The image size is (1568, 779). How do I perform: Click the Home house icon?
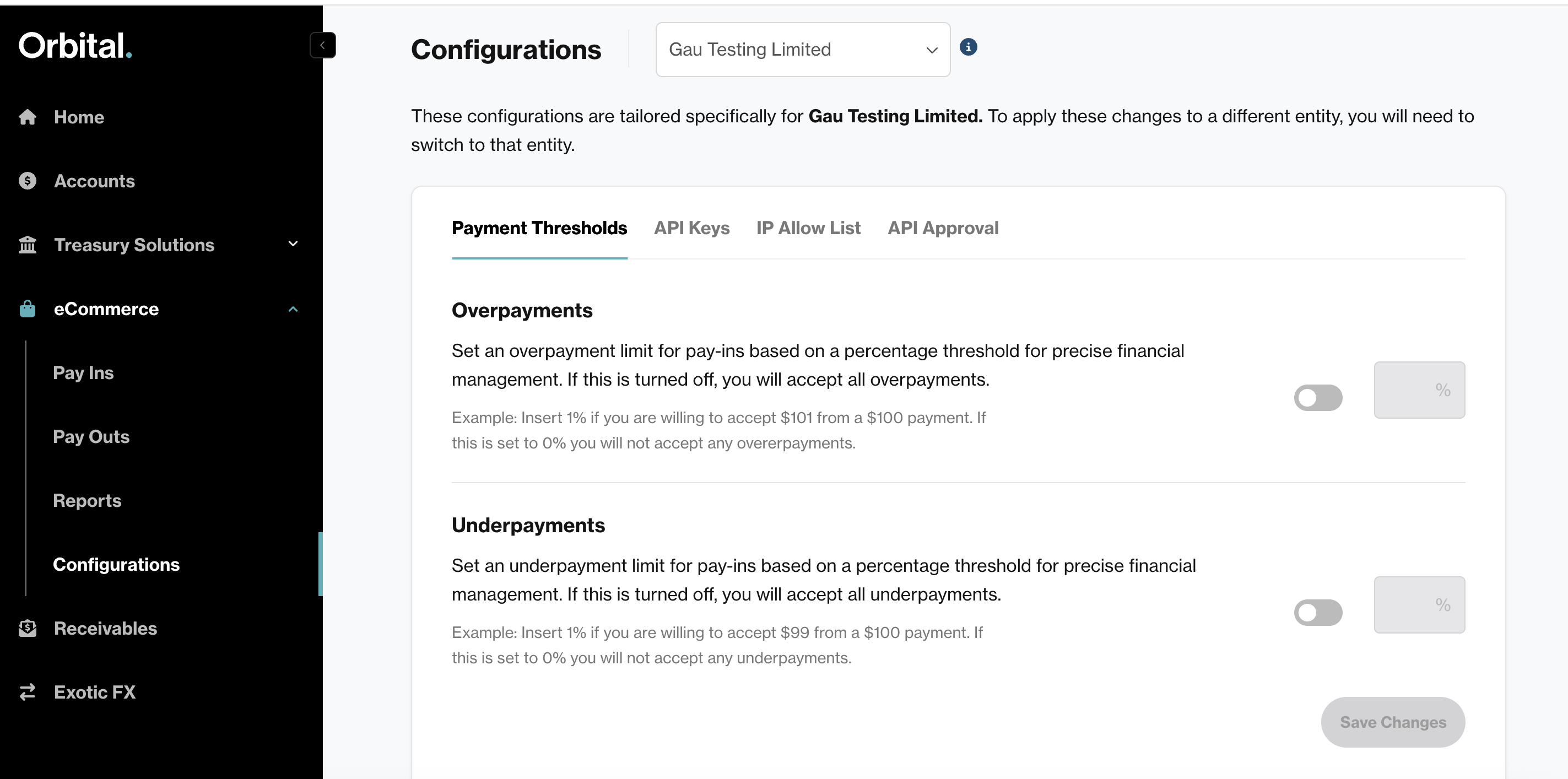coord(28,117)
